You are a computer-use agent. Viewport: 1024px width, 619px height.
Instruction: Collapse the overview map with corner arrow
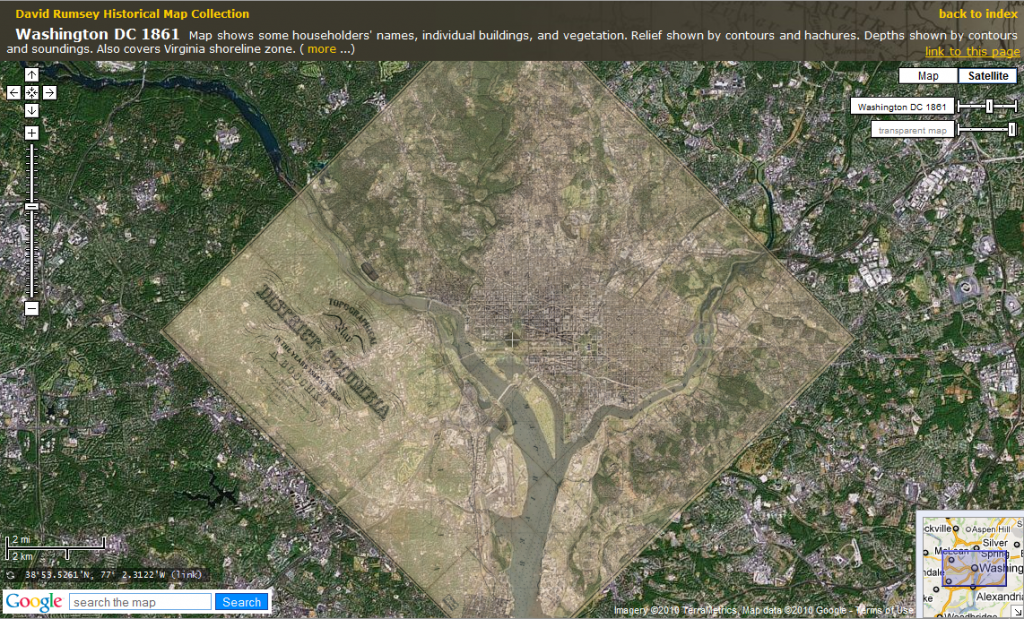pyautogui.click(x=1017, y=612)
